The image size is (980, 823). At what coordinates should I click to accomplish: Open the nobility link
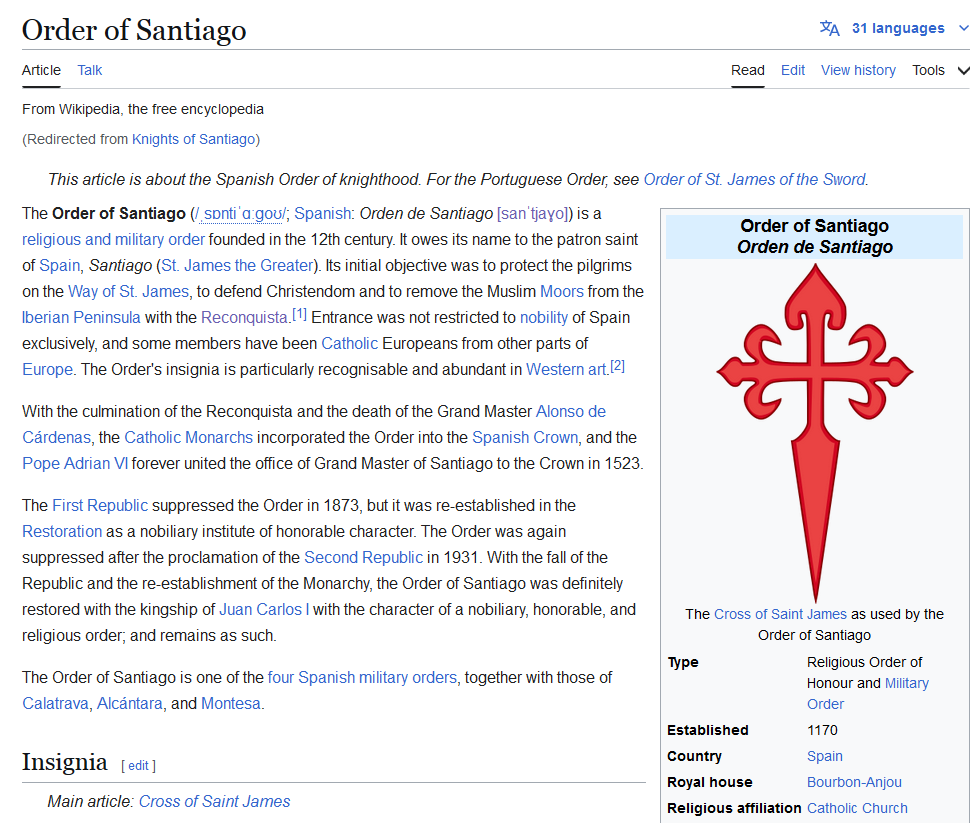click(544, 317)
